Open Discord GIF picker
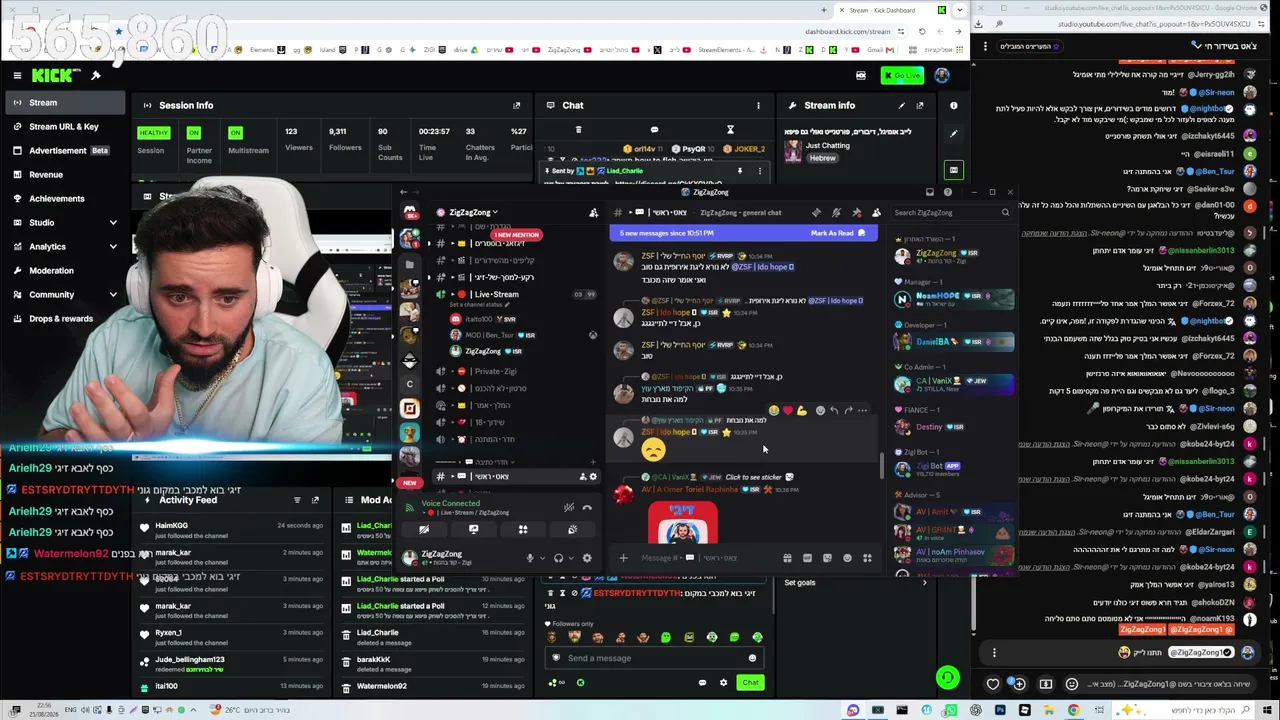Image resolution: width=1280 pixels, height=720 pixels. click(807, 558)
